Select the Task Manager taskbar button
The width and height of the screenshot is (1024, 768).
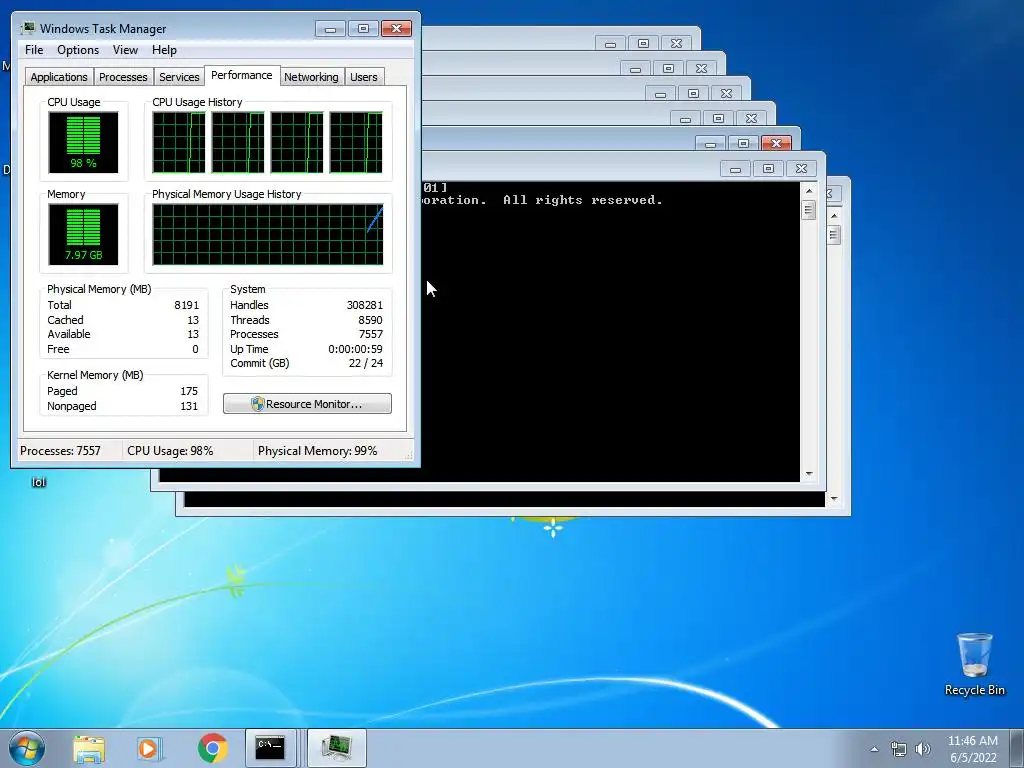click(x=336, y=748)
